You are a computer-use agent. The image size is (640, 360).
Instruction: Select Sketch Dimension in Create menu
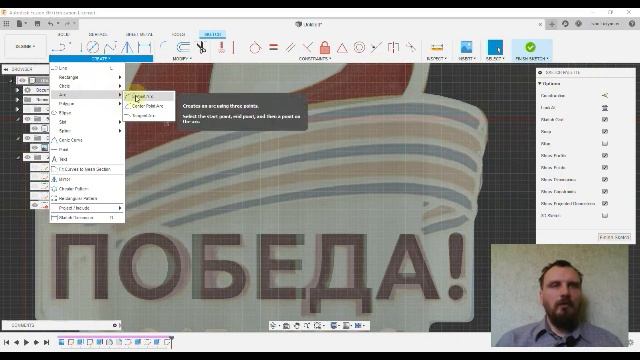tap(87, 218)
